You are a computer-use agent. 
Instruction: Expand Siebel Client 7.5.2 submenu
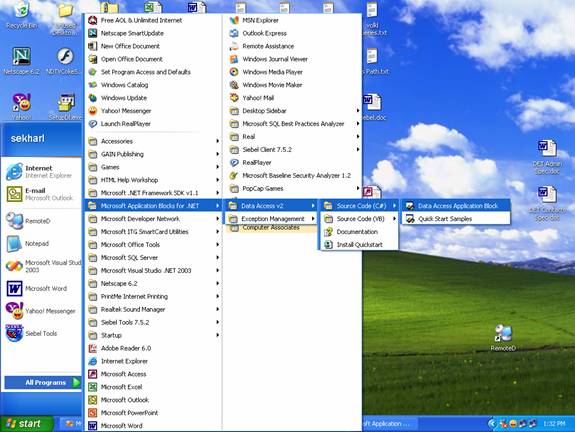tap(293, 150)
